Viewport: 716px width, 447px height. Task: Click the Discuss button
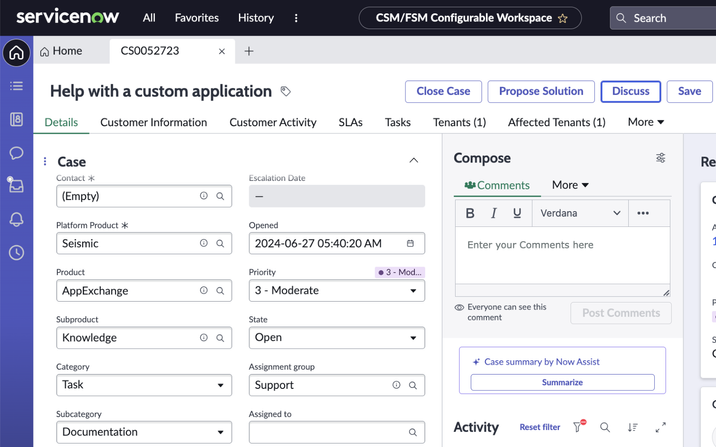click(631, 91)
